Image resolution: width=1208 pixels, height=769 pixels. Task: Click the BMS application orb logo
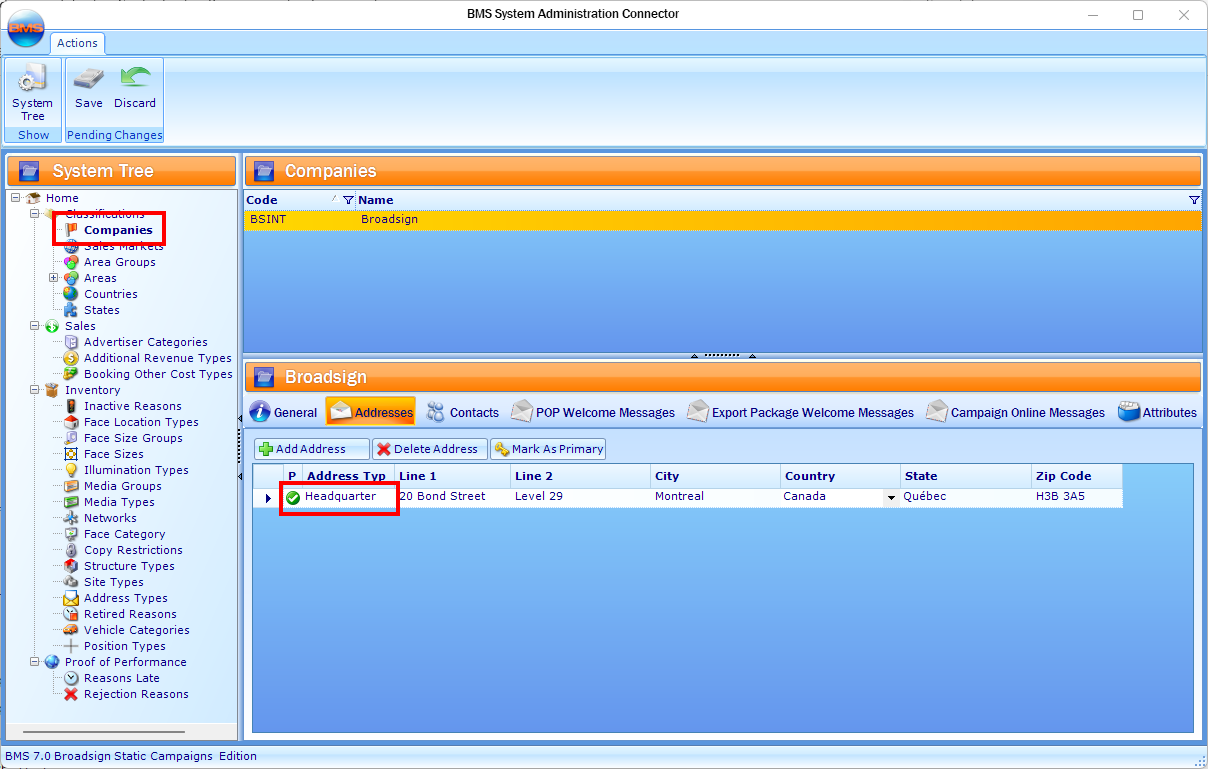click(25, 29)
